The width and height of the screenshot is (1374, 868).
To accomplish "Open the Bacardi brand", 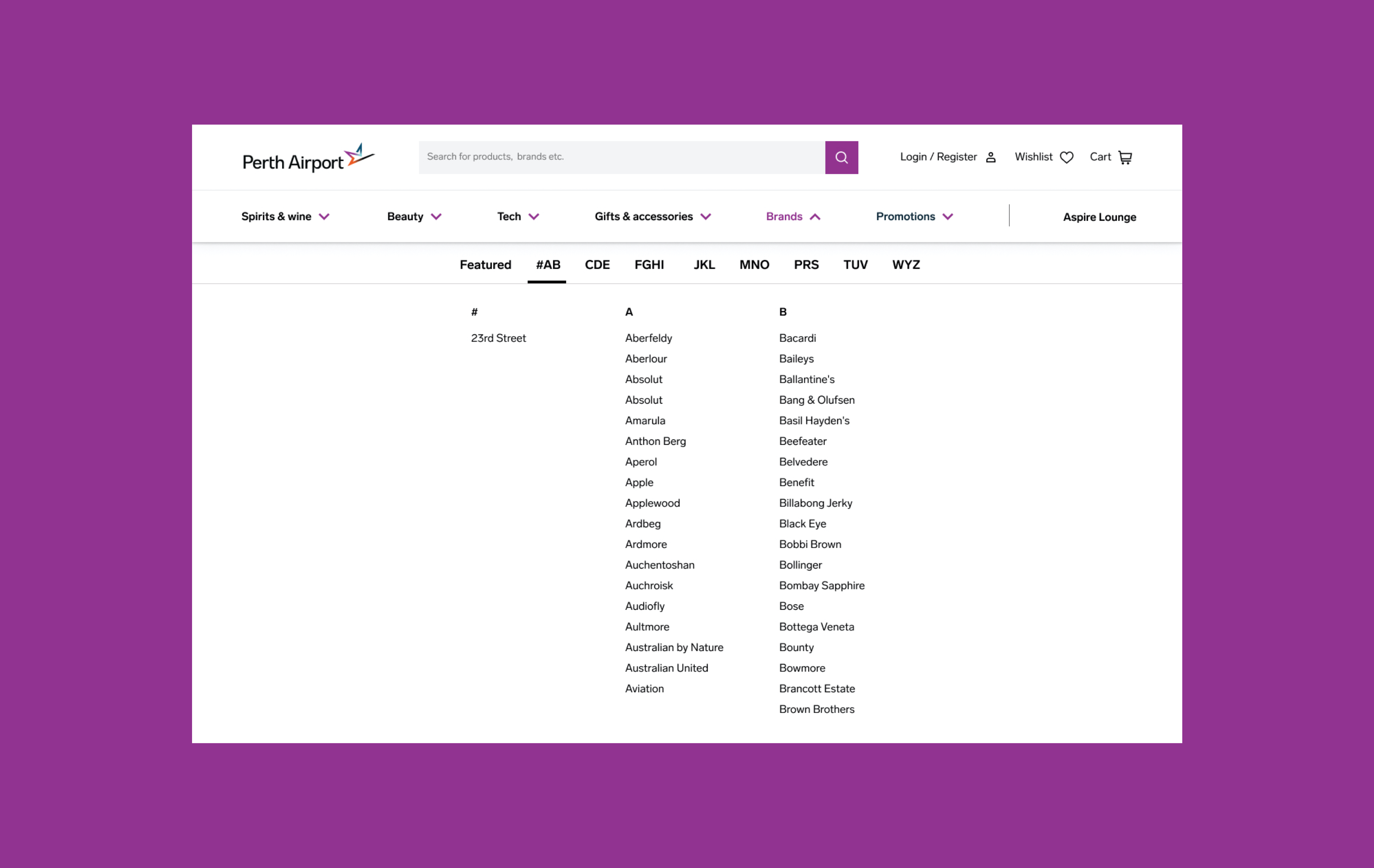I will (797, 338).
